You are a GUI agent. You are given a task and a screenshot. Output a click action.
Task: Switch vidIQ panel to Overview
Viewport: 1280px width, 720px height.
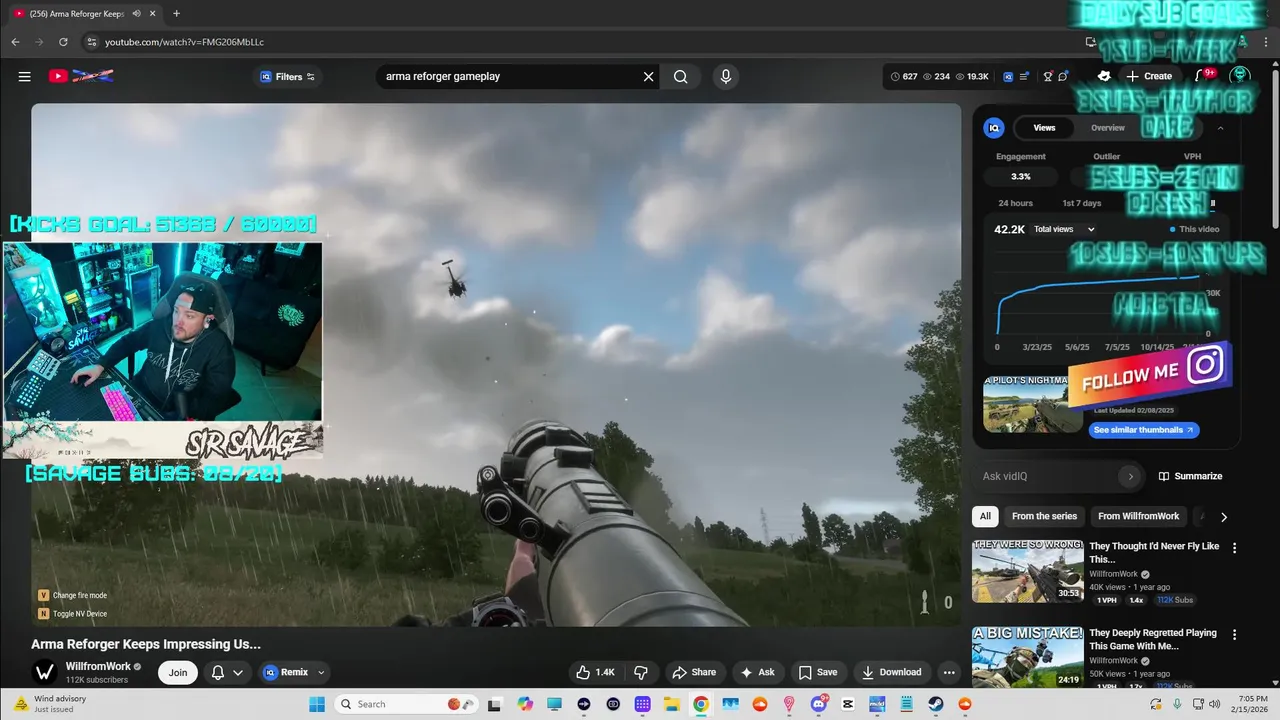tap(1108, 128)
